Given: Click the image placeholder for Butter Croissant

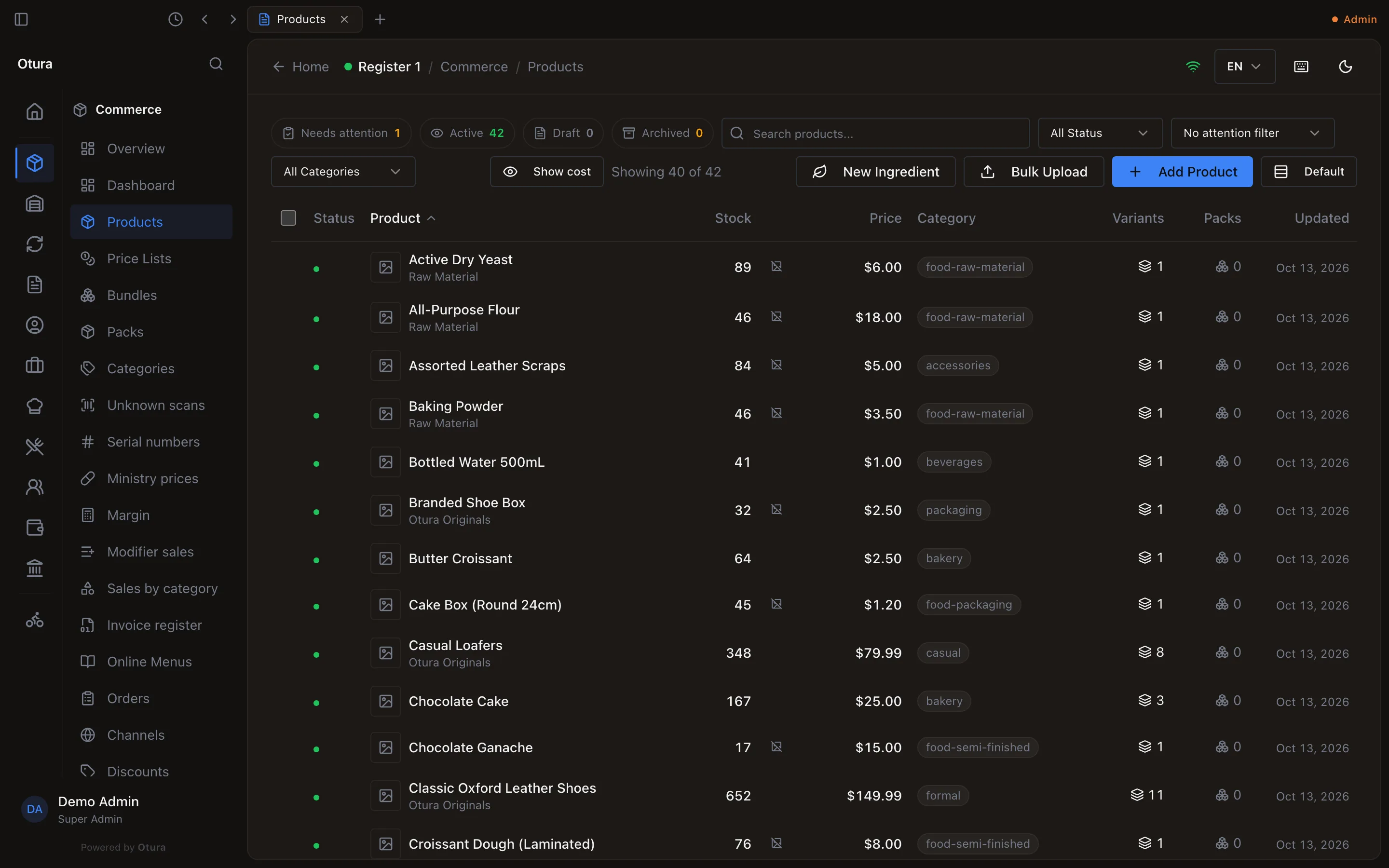Looking at the screenshot, I should pyautogui.click(x=386, y=558).
